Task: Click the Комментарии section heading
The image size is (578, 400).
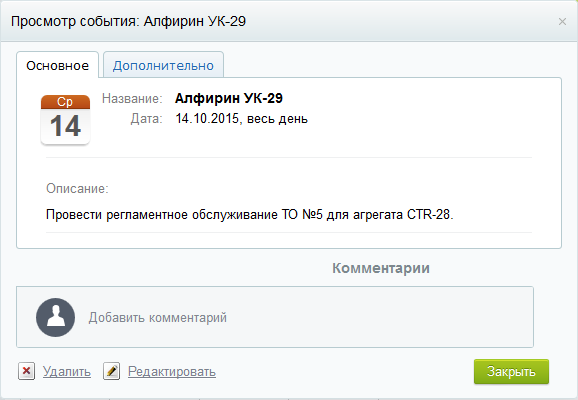Action: [381, 268]
